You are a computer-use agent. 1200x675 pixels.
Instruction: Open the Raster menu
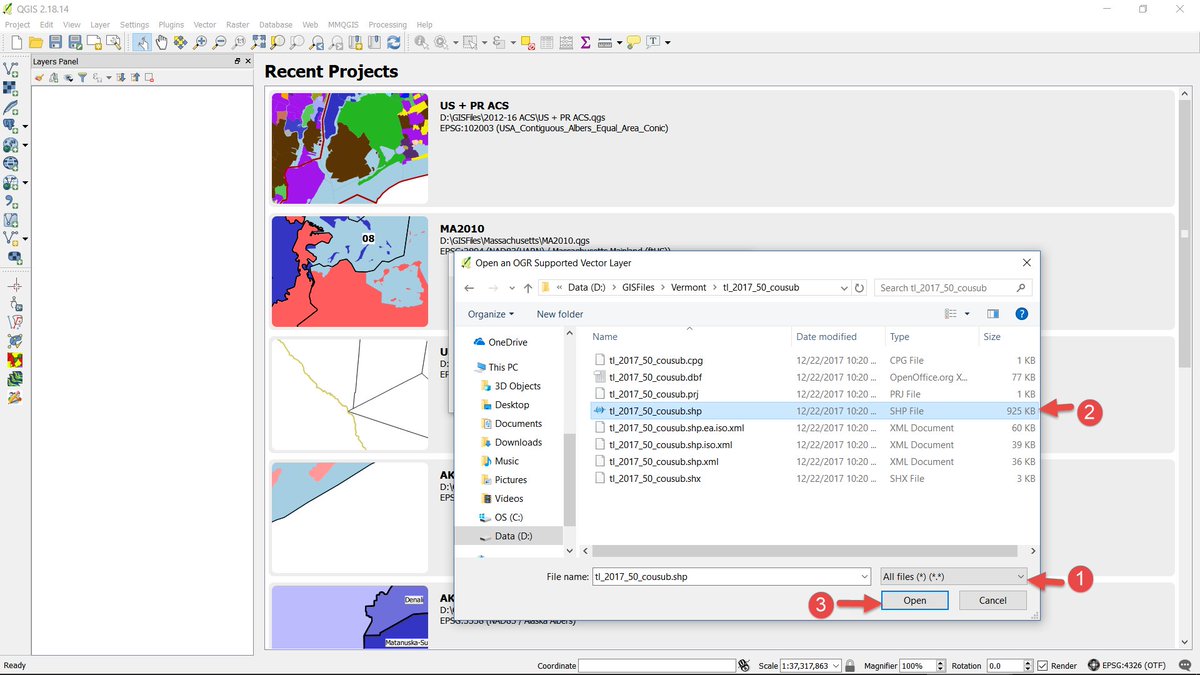click(238, 24)
